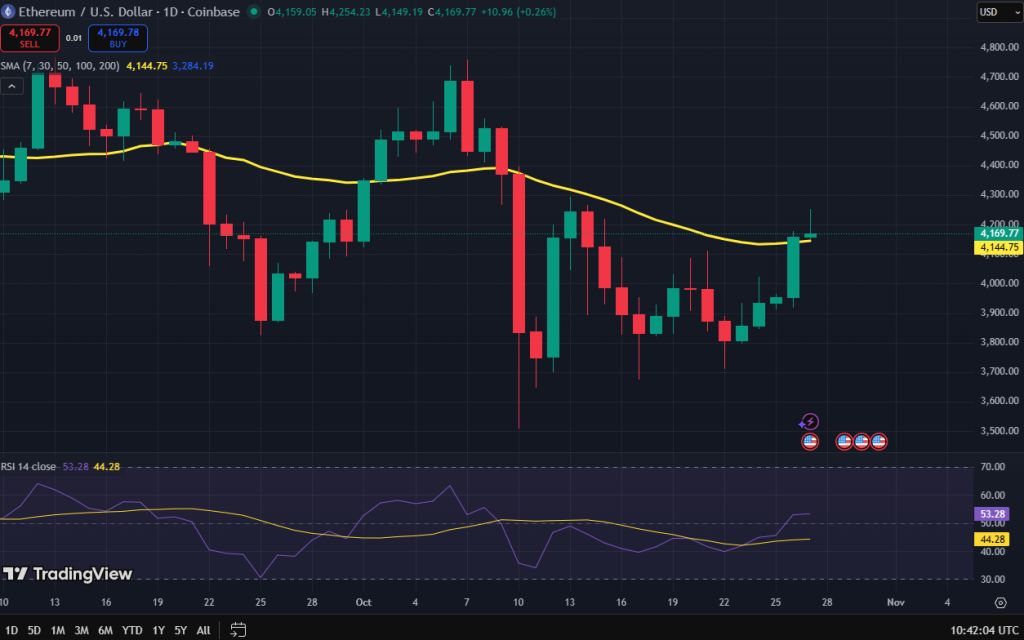
Task: Select the 5Y time range
Action: coord(180,630)
